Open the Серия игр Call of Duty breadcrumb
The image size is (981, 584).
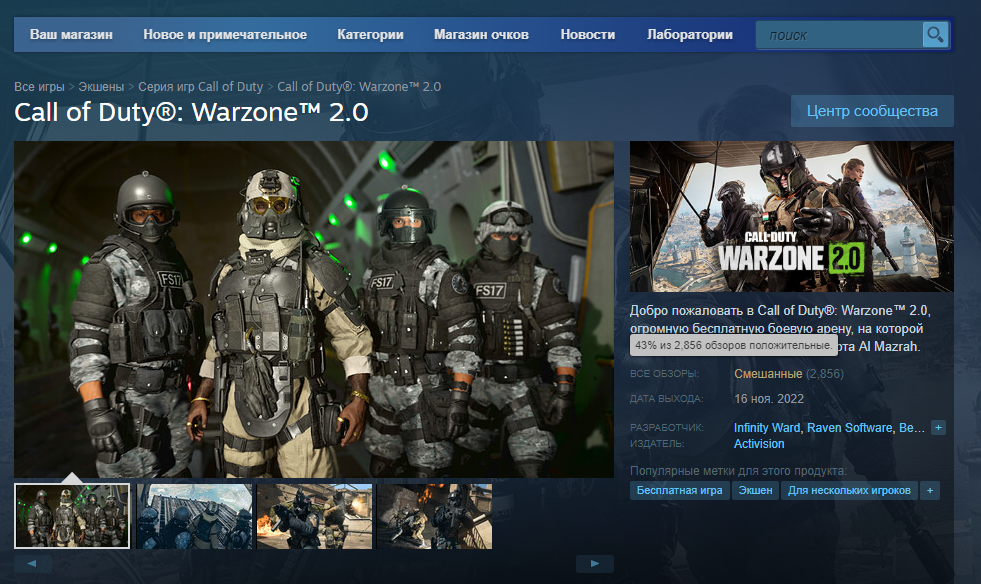pos(200,86)
